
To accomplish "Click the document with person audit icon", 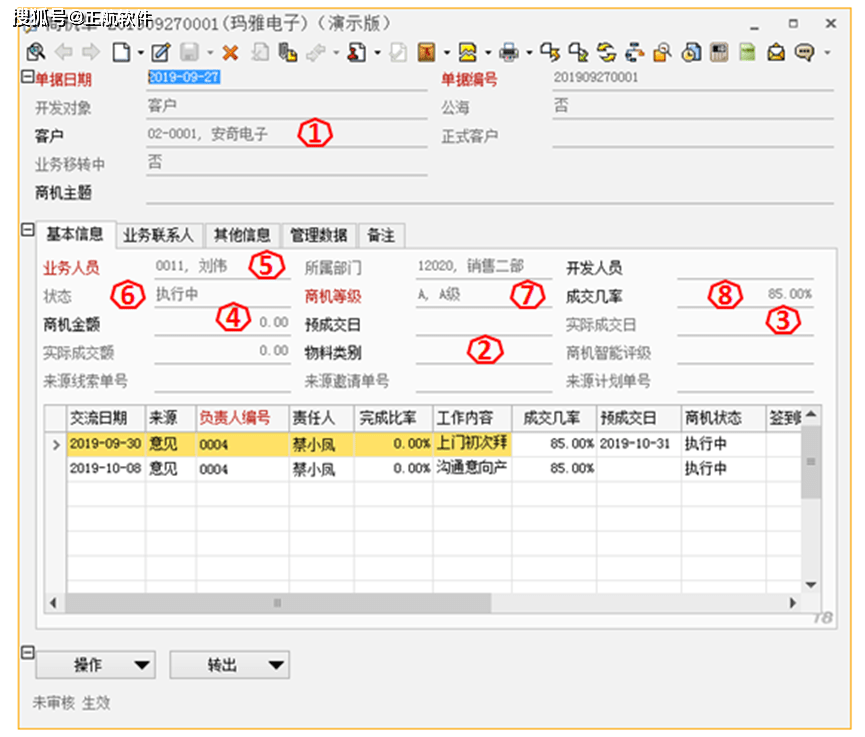I will point(356,52).
